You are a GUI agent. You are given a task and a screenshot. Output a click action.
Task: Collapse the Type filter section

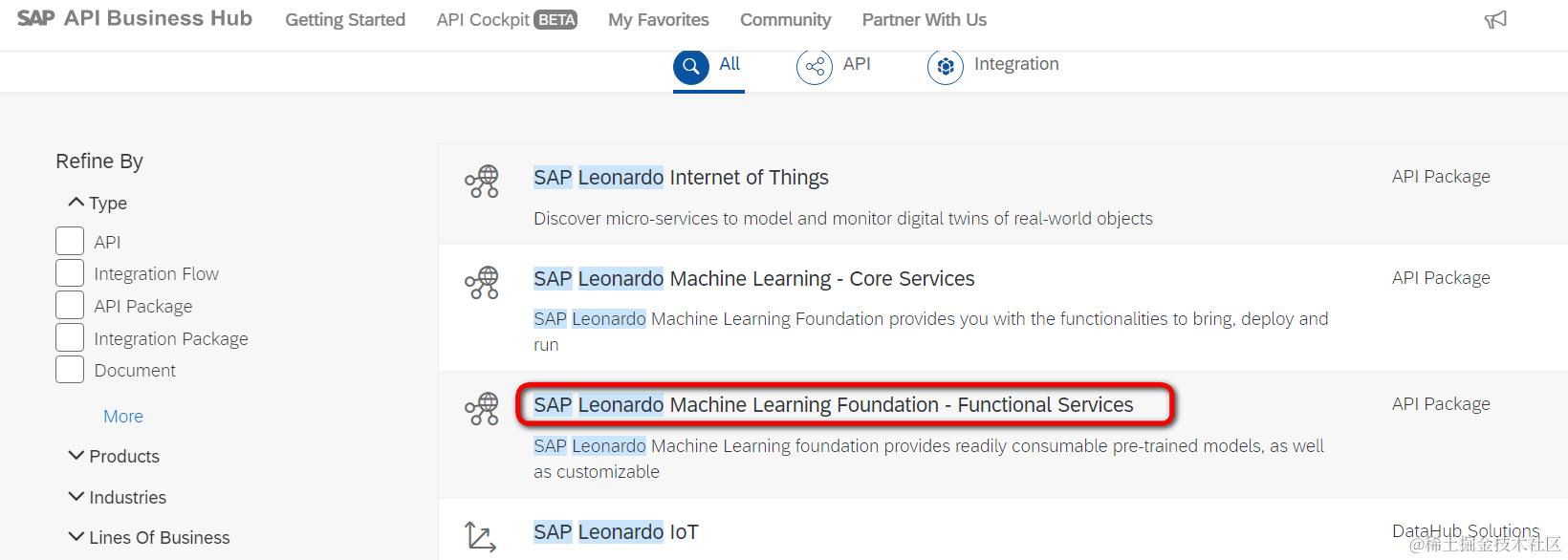coord(76,203)
